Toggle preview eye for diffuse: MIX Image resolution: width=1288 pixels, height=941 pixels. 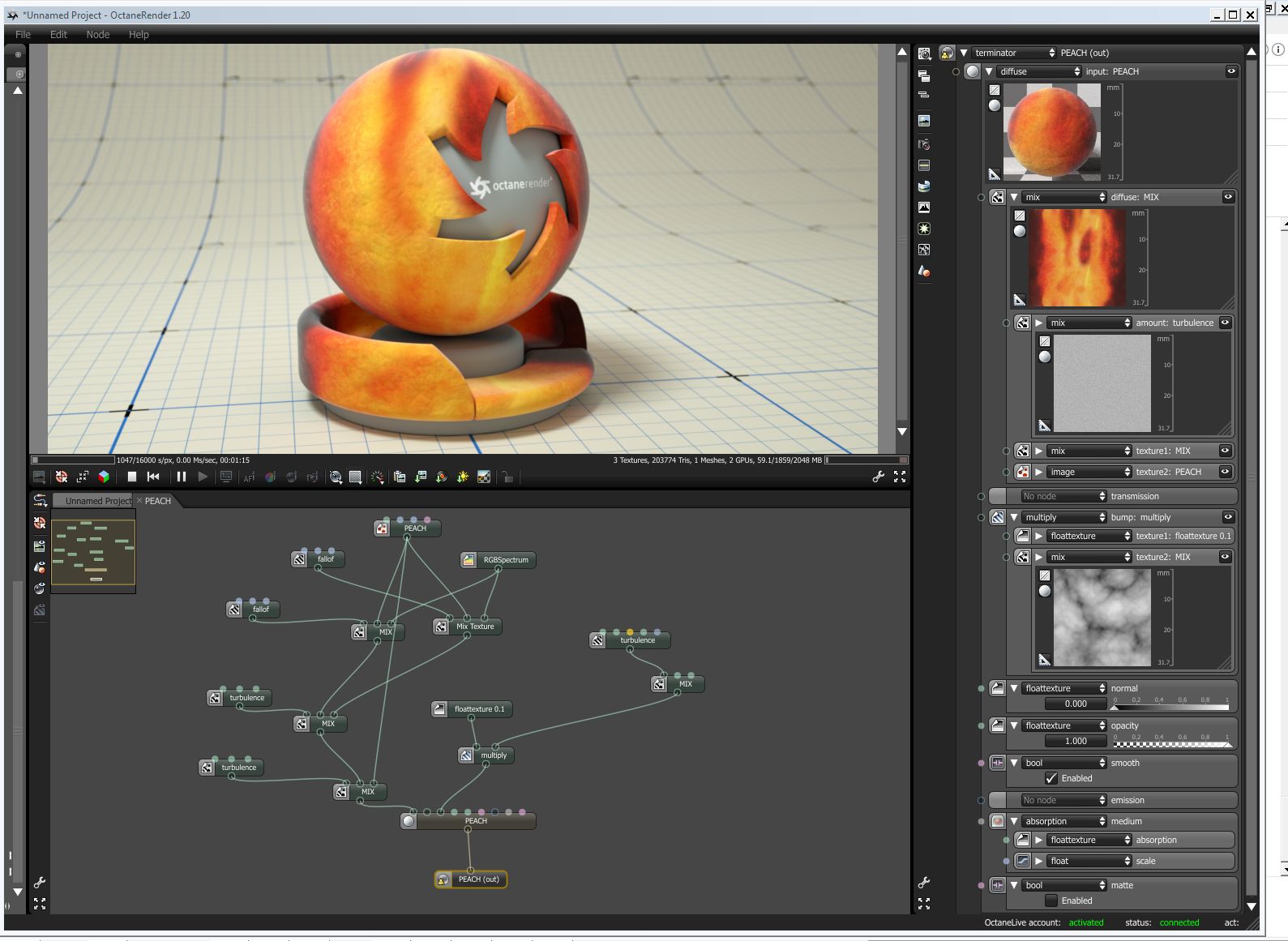click(x=1228, y=197)
